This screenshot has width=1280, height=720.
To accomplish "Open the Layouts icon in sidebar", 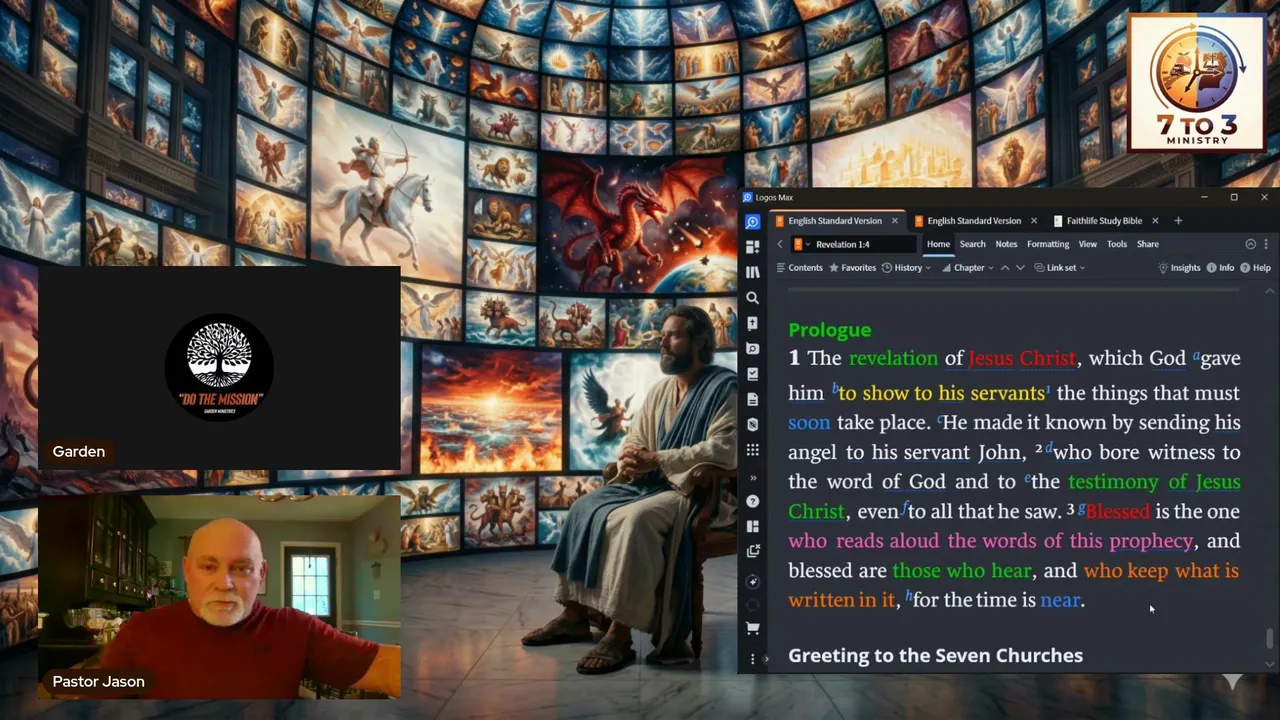I will [x=752, y=526].
